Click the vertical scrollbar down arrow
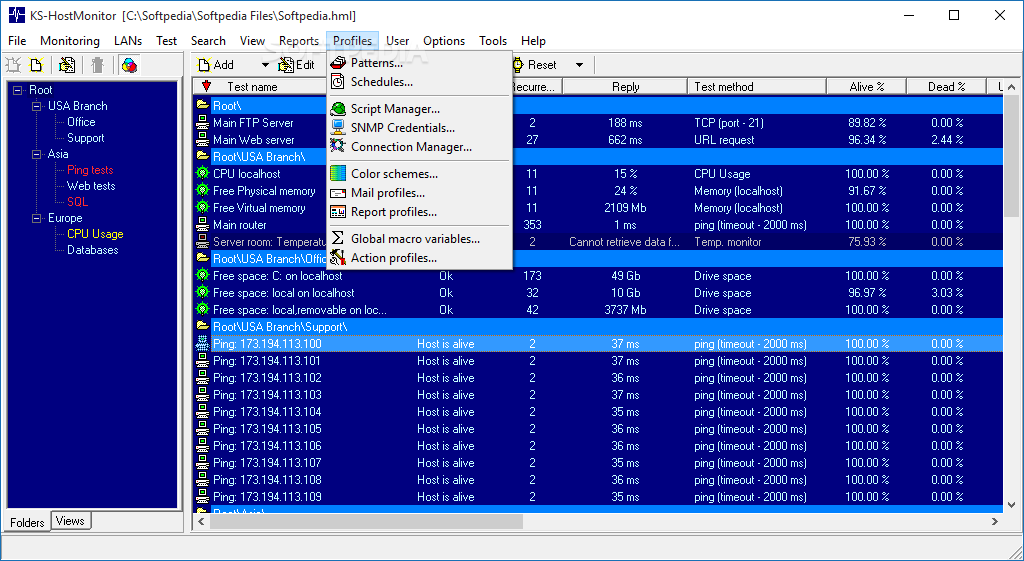 [1011, 505]
